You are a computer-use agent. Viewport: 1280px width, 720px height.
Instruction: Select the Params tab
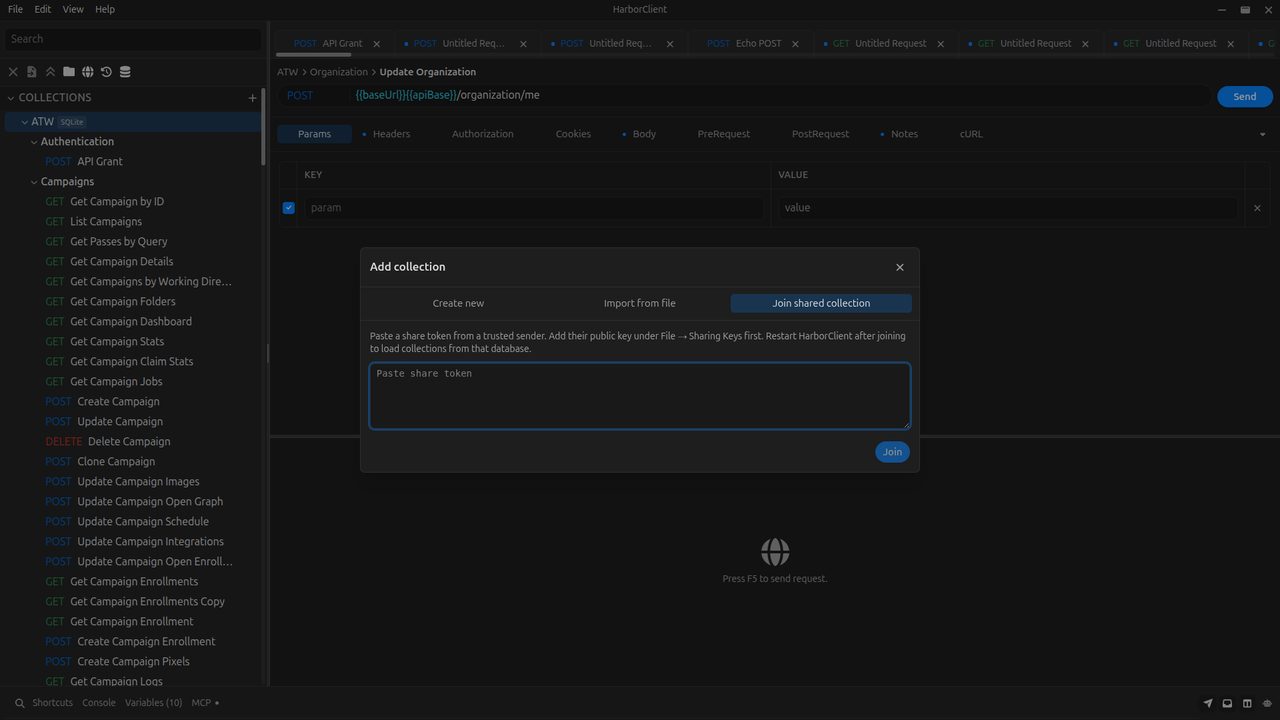click(314, 134)
